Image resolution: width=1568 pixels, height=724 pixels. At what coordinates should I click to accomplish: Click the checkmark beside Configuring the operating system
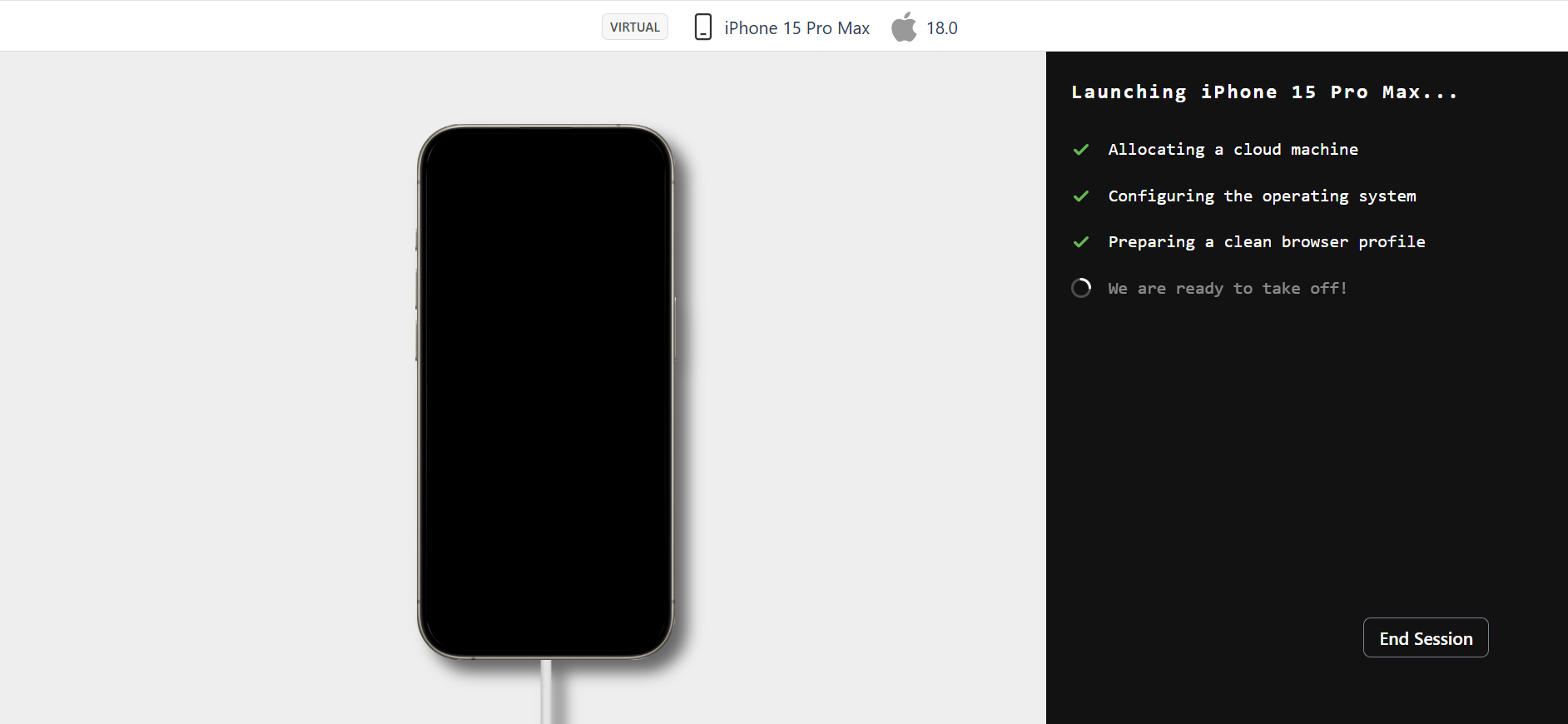tap(1081, 196)
